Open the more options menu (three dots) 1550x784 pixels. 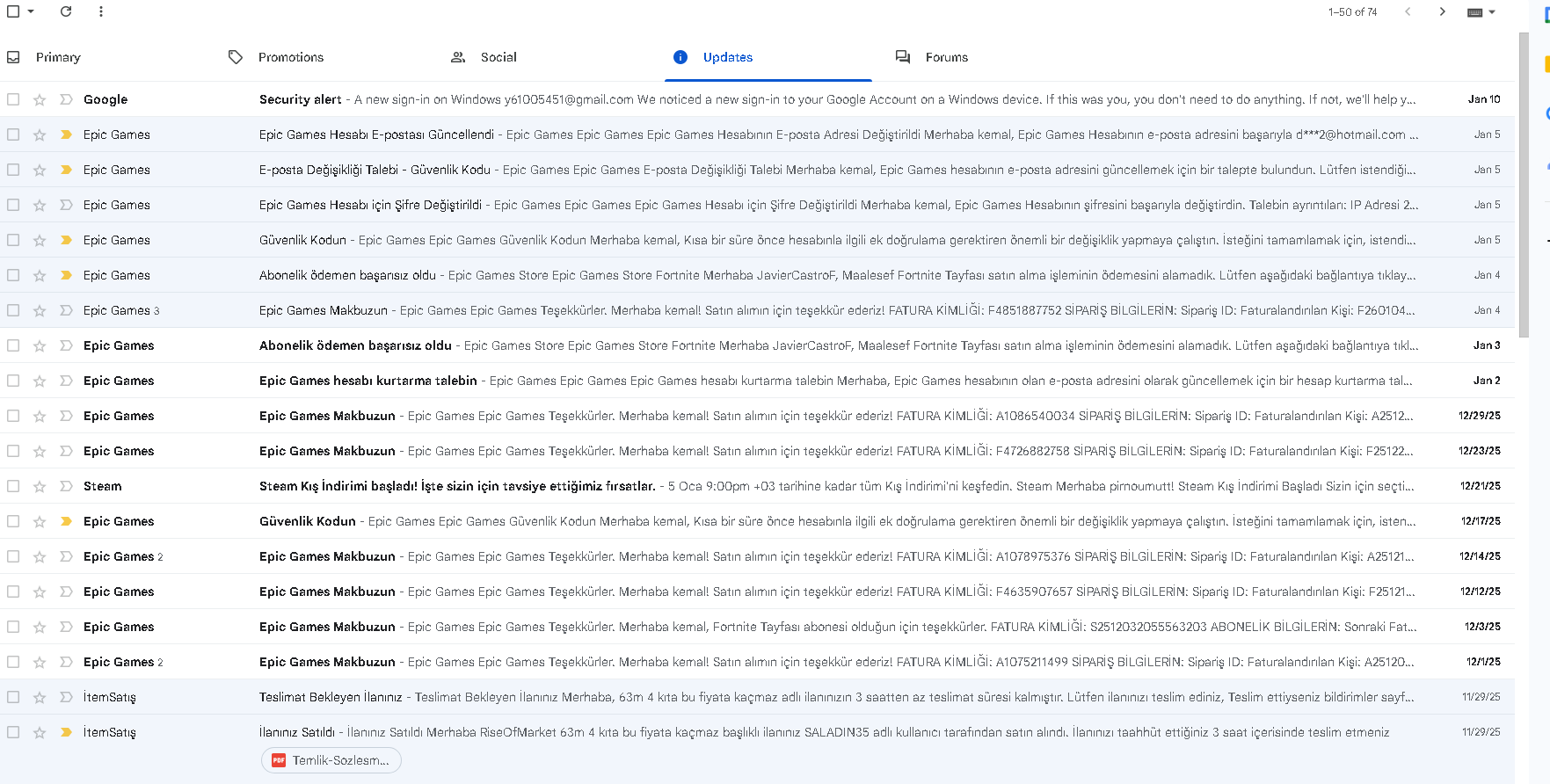coord(101,11)
